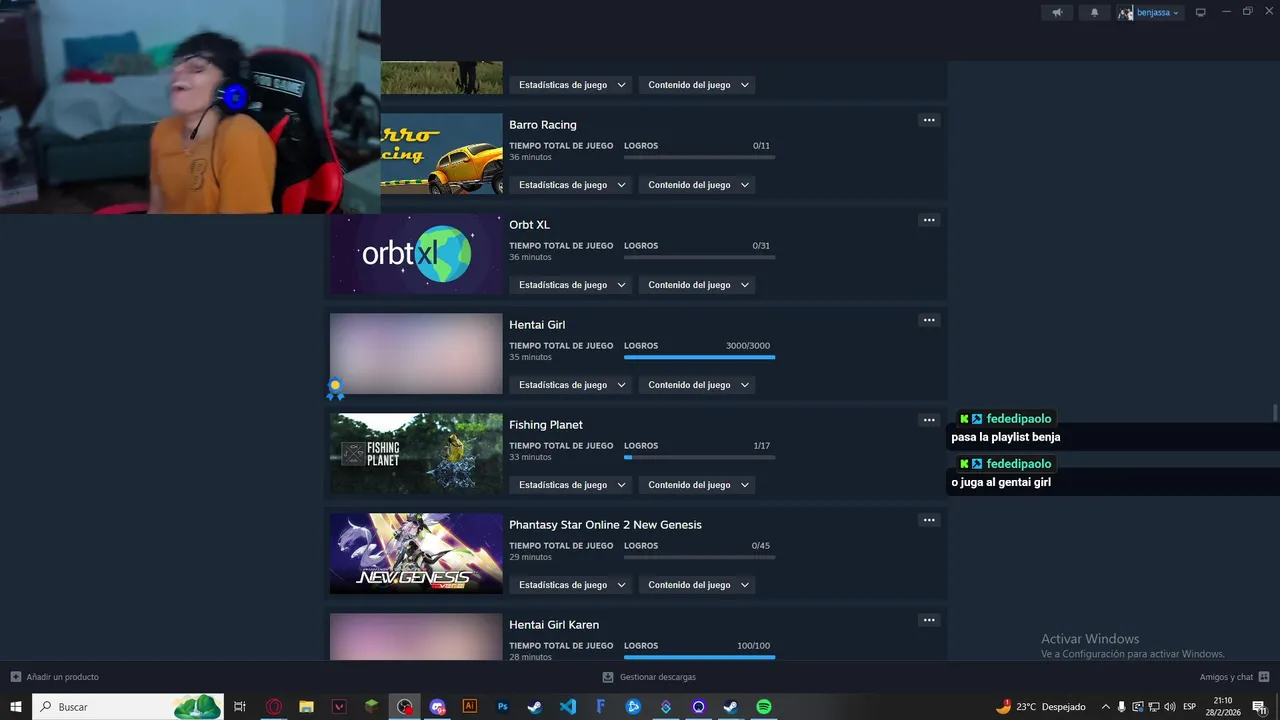This screenshot has height=720, width=1280.
Task: Open the Orbt XL cover thumbnail
Action: tap(416, 254)
